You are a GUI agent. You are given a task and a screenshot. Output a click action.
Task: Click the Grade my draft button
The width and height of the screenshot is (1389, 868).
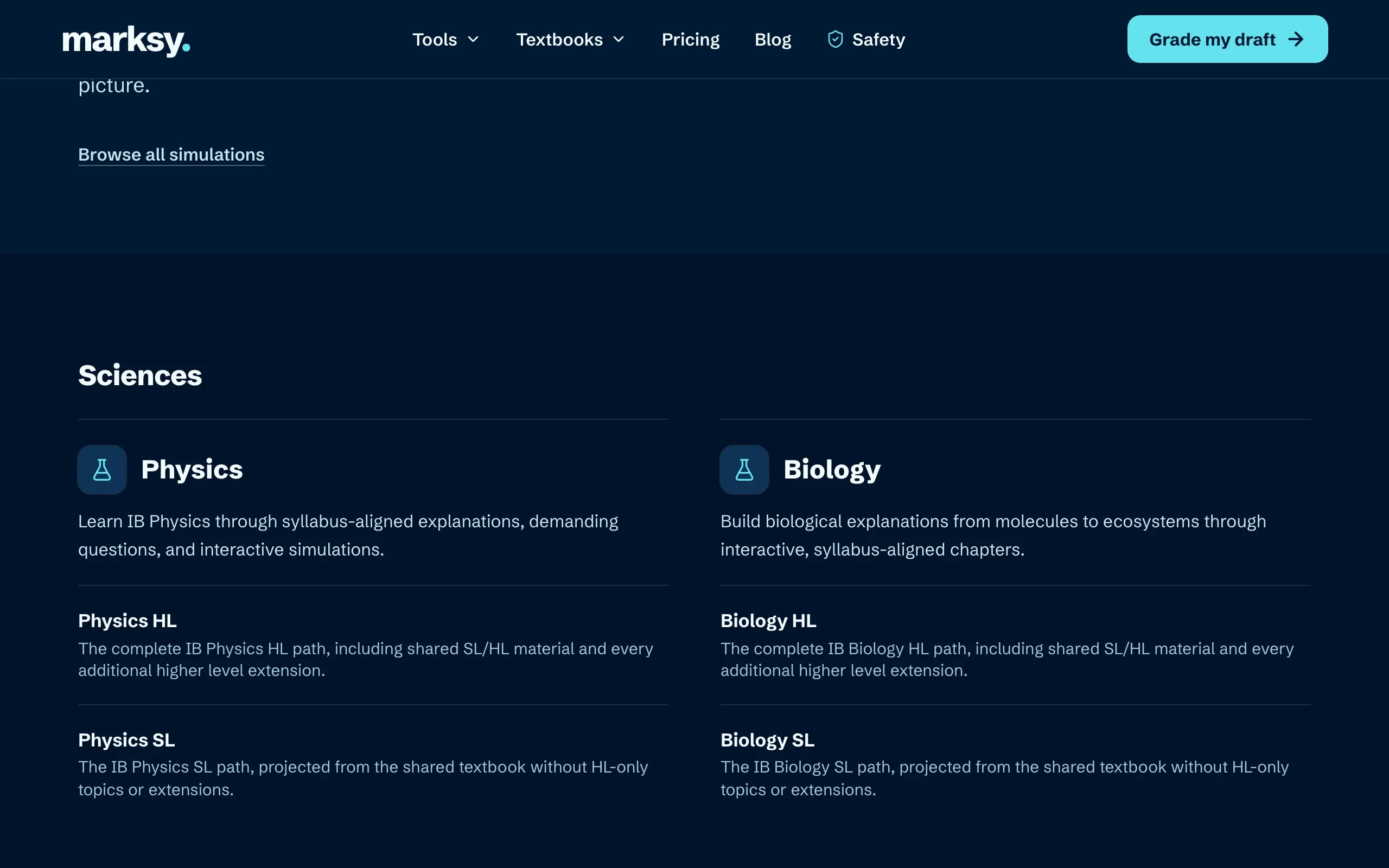pos(1227,39)
